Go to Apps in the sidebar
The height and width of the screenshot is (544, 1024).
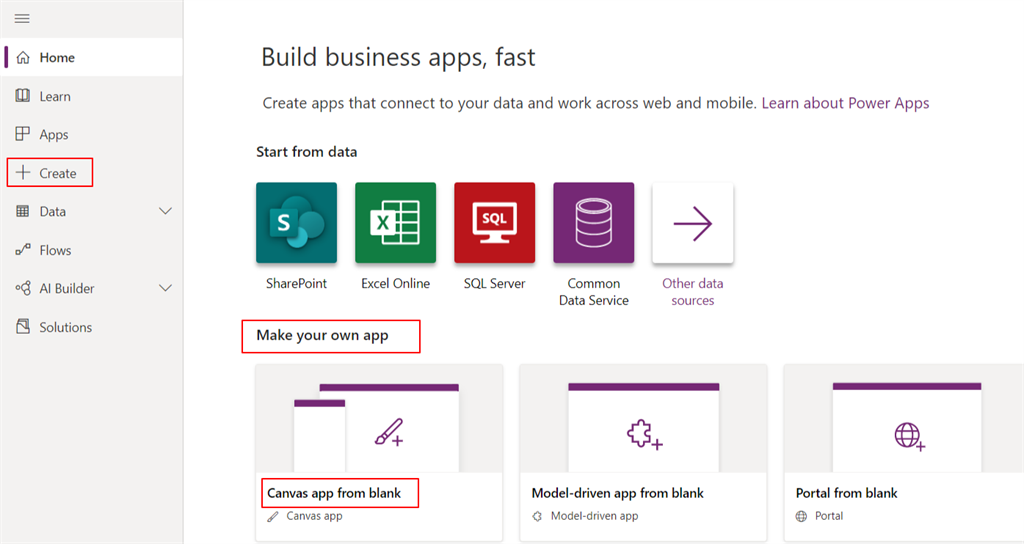click(x=54, y=135)
